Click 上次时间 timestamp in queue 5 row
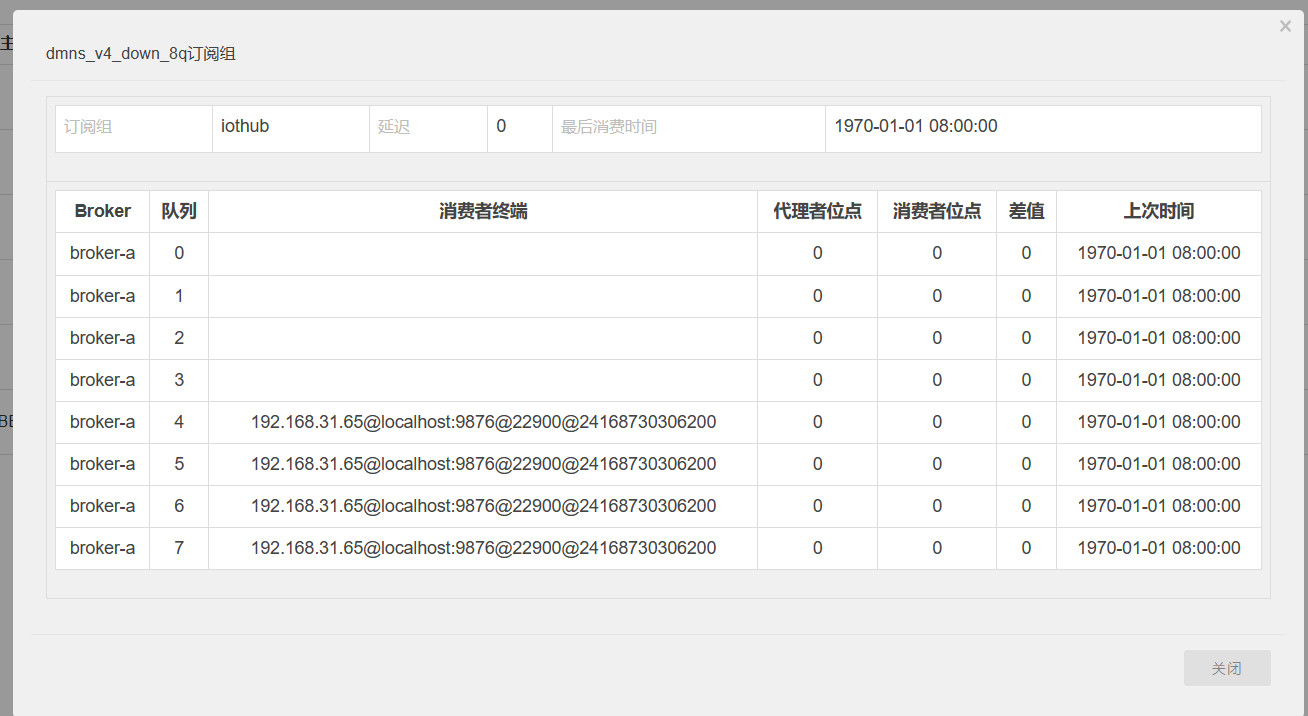1308x716 pixels. coord(1159,464)
